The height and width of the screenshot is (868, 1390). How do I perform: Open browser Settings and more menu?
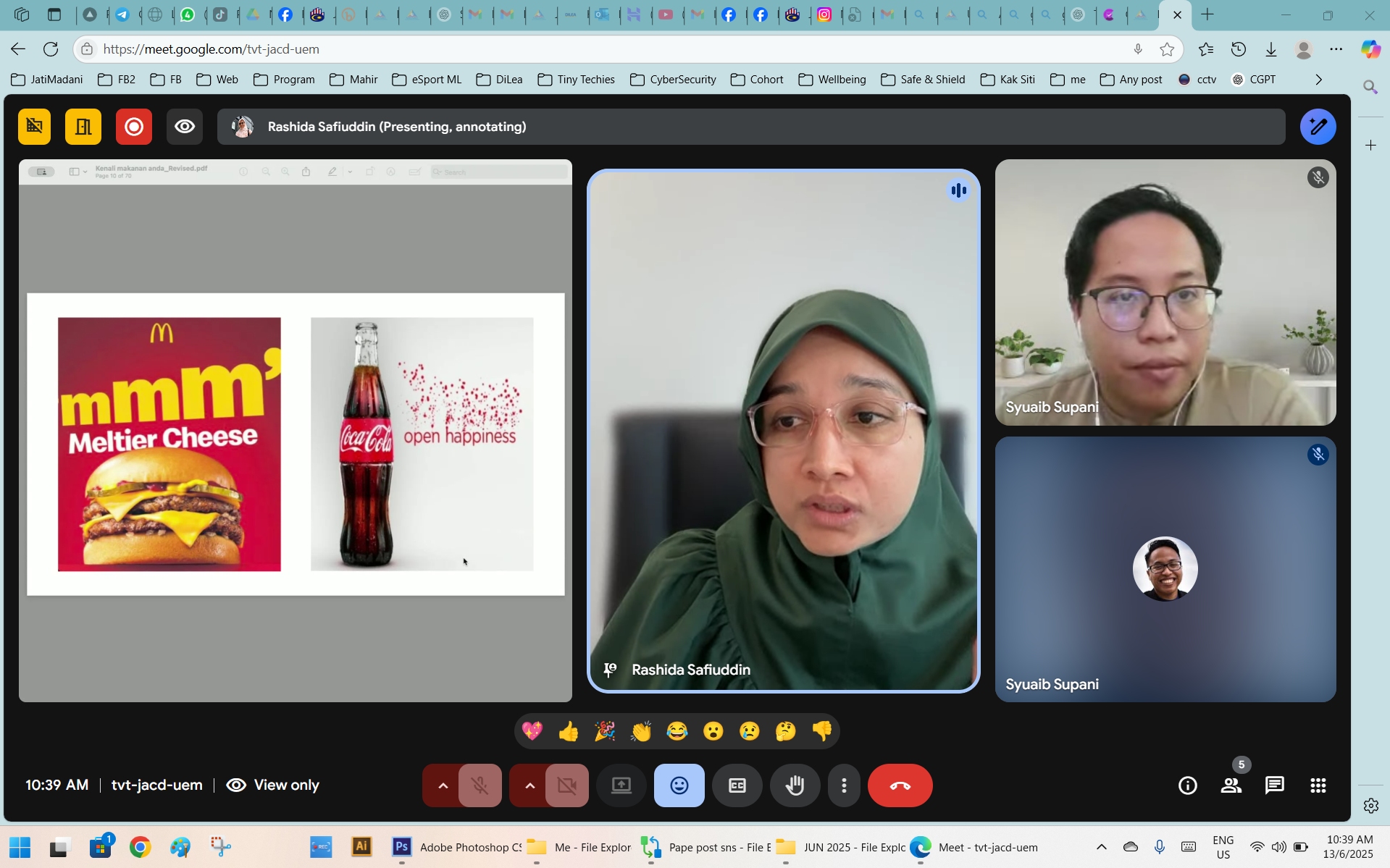[x=1336, y=49]
